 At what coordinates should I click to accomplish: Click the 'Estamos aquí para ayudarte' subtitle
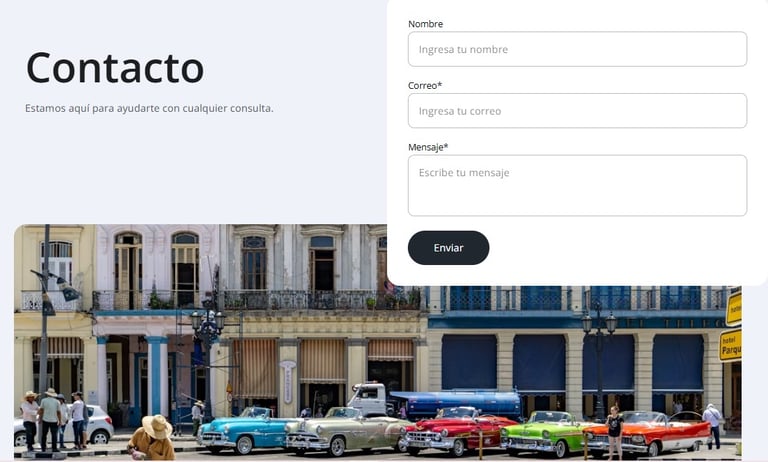149,108
